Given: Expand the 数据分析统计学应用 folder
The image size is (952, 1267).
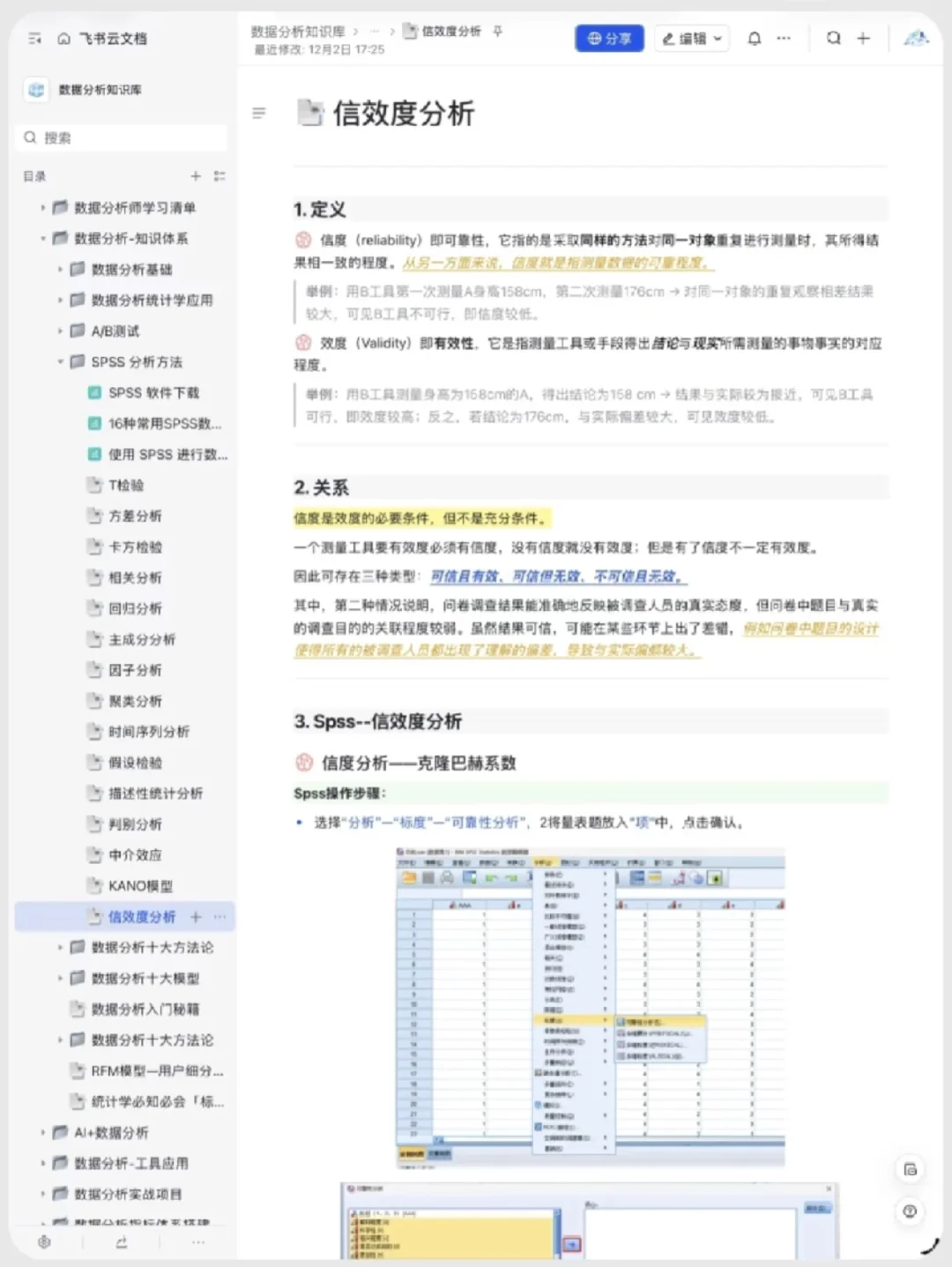Looking at the screenshot, I should tap(60, 301).
